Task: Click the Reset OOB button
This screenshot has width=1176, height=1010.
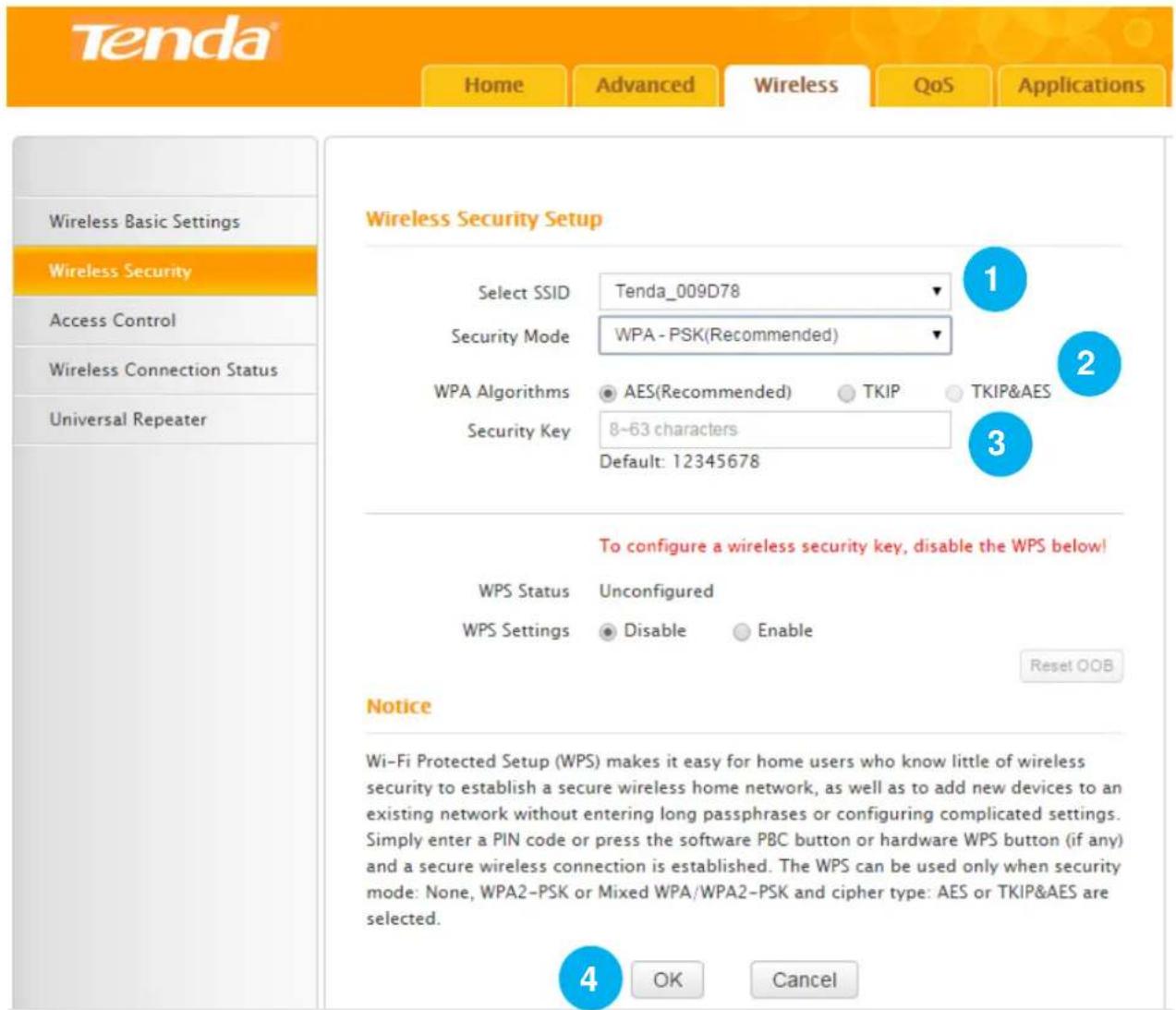Action: point(1072,665)
